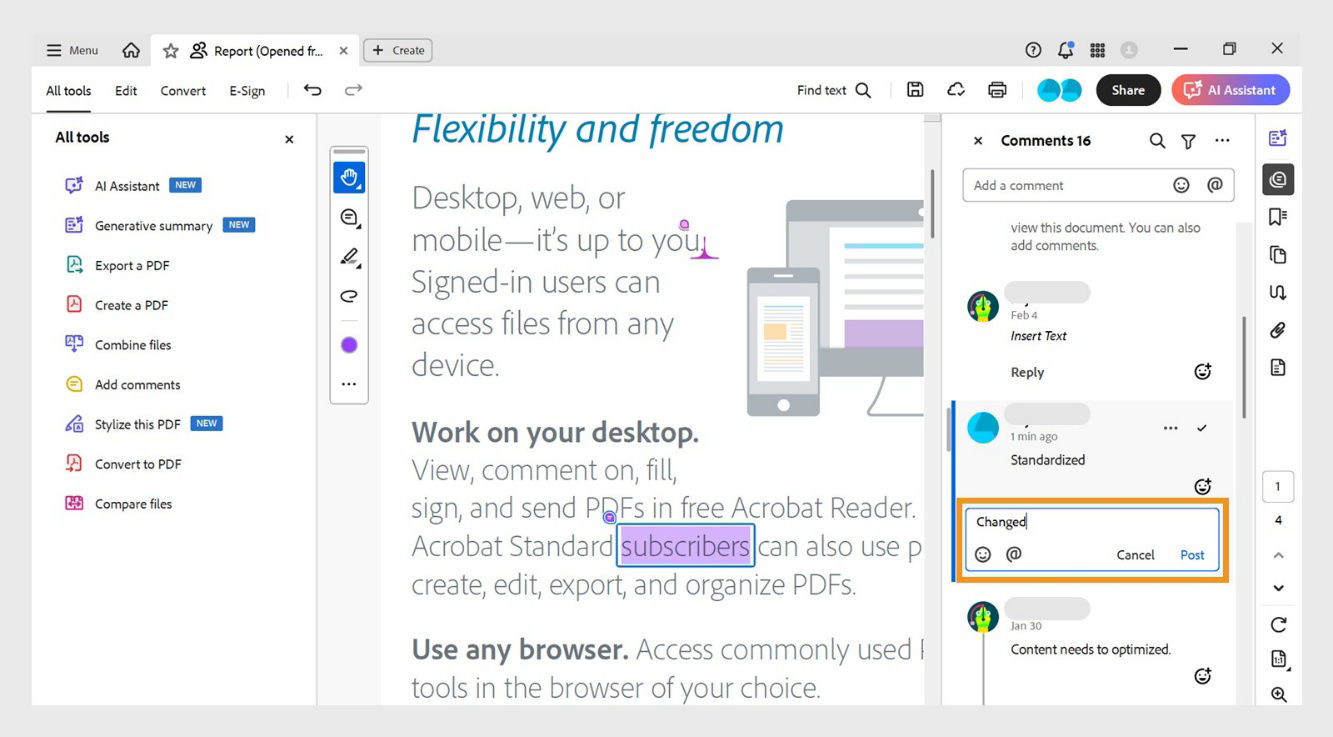Open more options in quick toolbar
Screen dimensions: 1333x737
(x=349, y=384)
